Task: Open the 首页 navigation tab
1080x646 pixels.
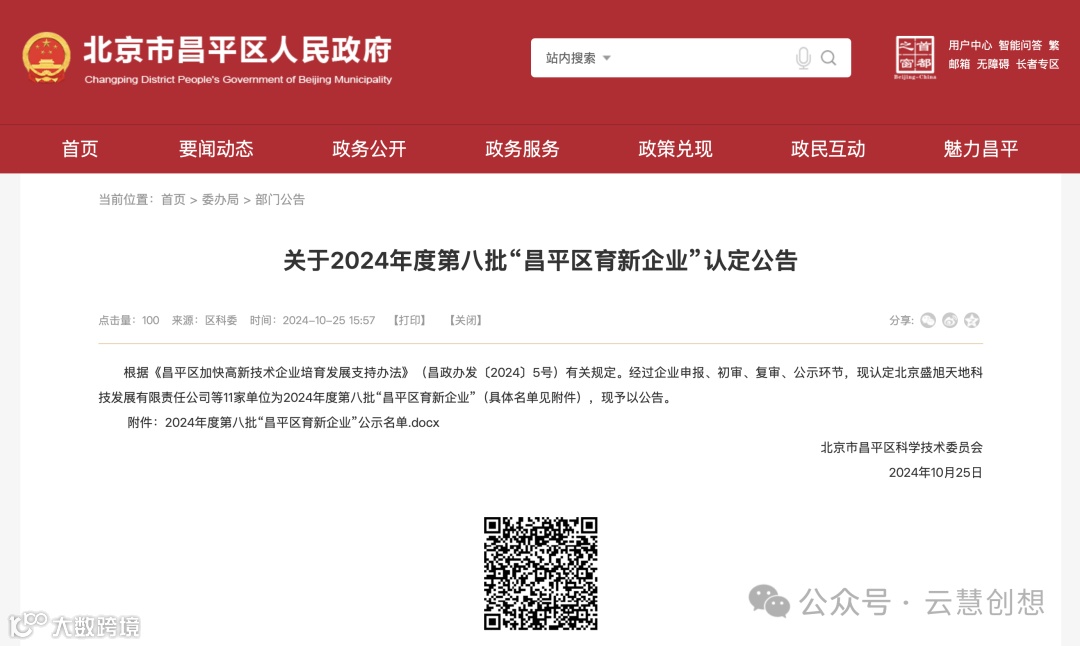Action: [80, 149]
